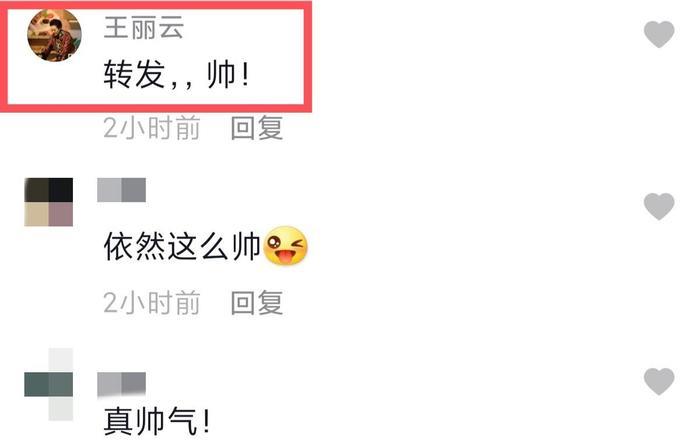Image resolution: width=700 pixels, height=448 pixels.
Task: Open 王丽云's round profile avatar
Action: 54,35
